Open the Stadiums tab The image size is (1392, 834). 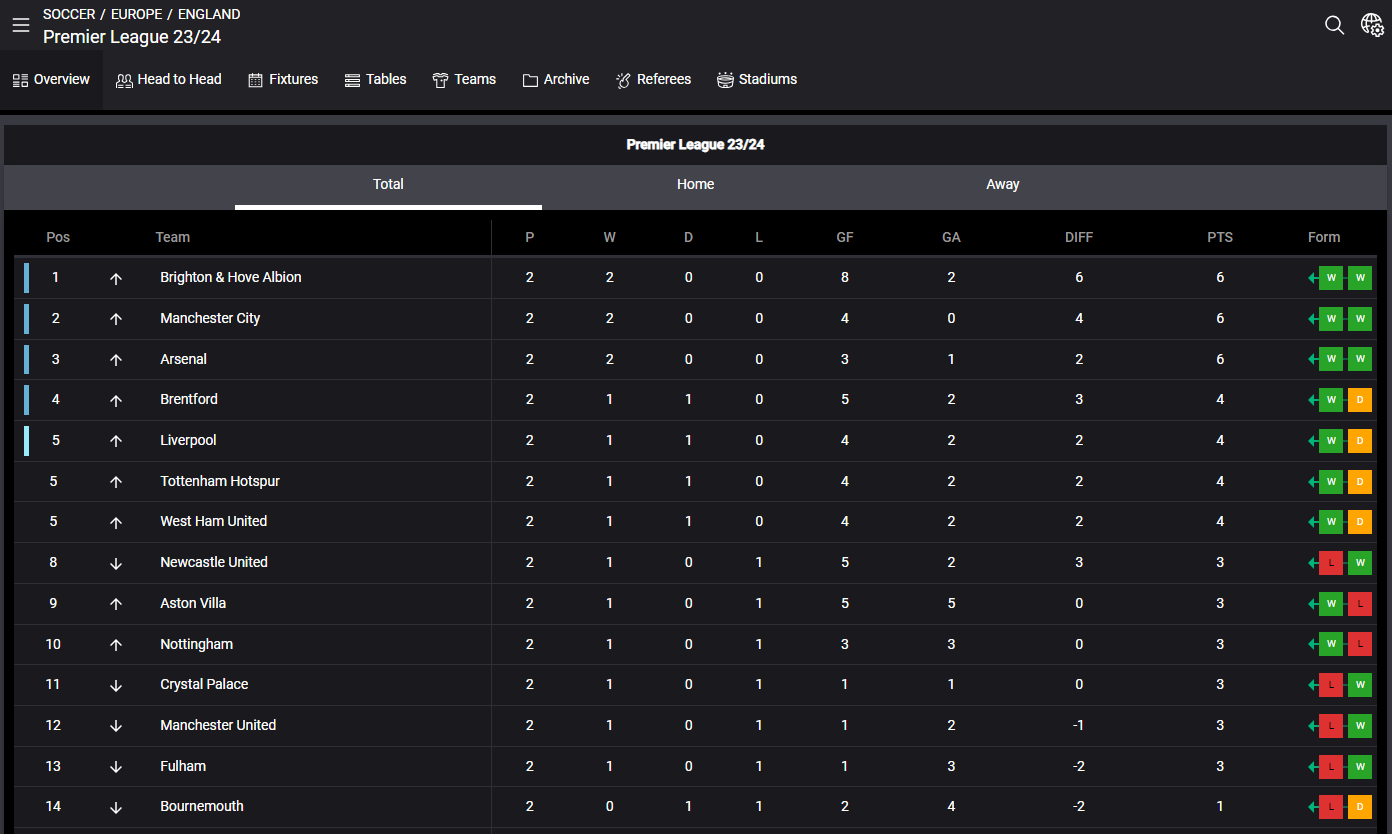[757, 79]
